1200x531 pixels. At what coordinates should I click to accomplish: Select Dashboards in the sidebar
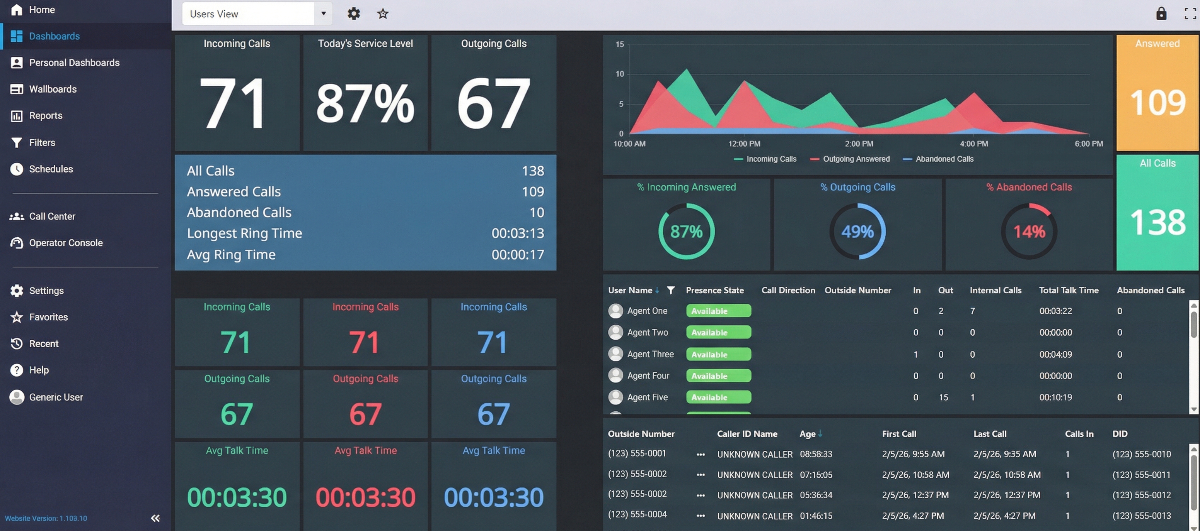85,36
